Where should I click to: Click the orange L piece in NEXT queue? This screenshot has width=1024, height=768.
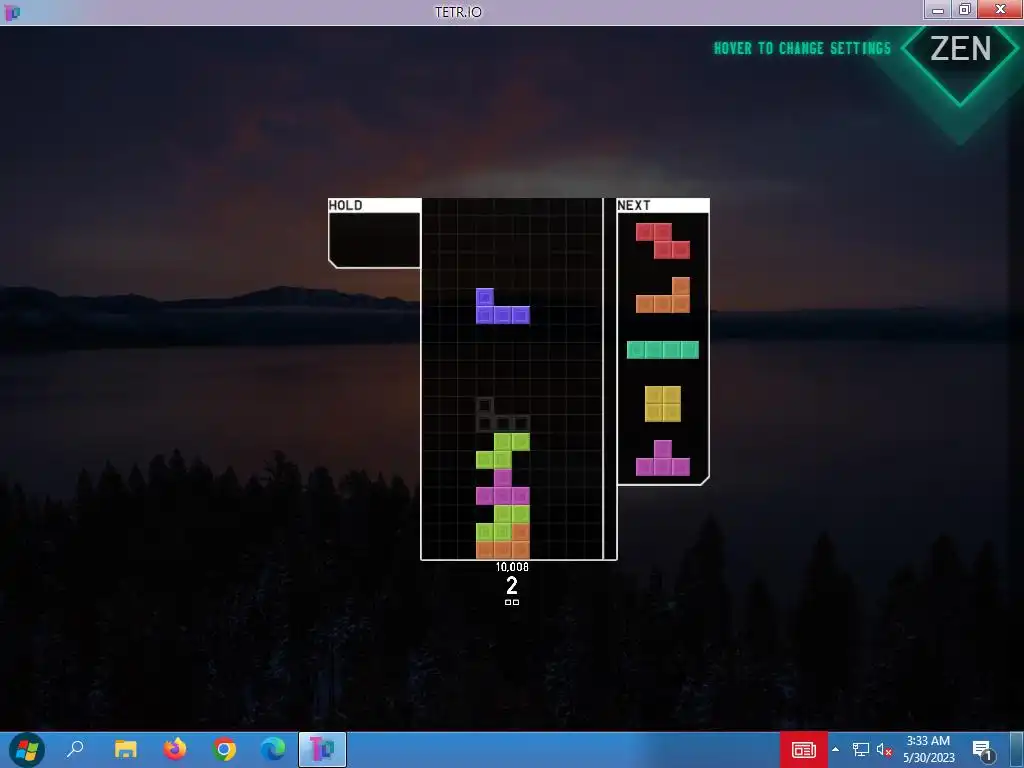(663, 295)
